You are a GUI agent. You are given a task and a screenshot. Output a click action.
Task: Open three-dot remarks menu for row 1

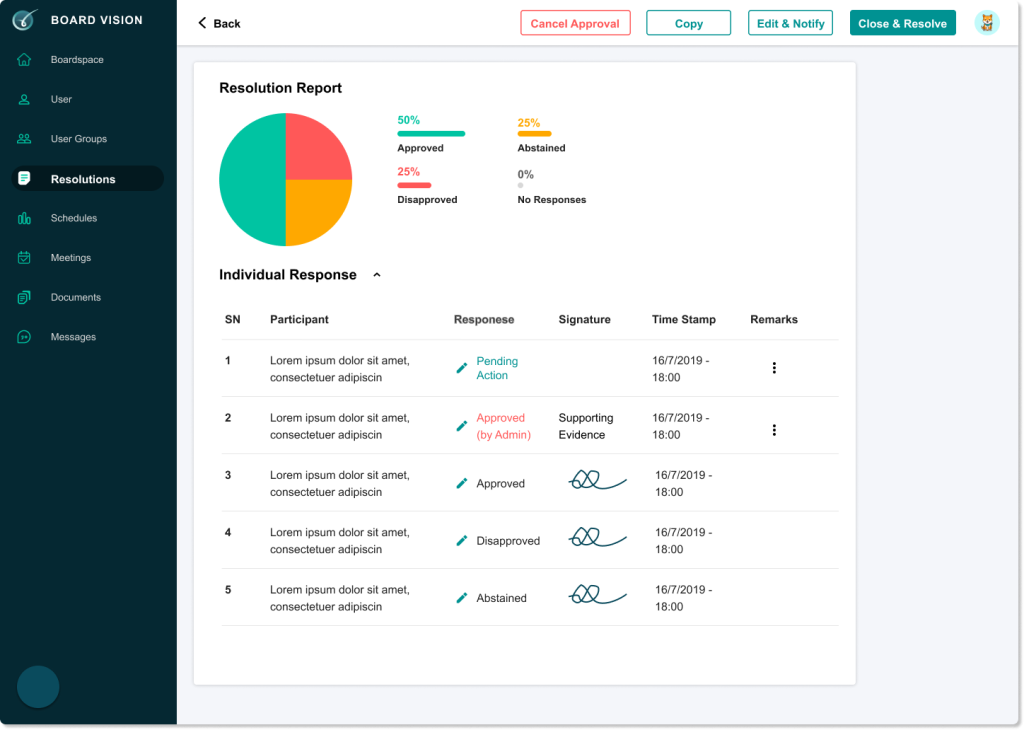point(774,368)
